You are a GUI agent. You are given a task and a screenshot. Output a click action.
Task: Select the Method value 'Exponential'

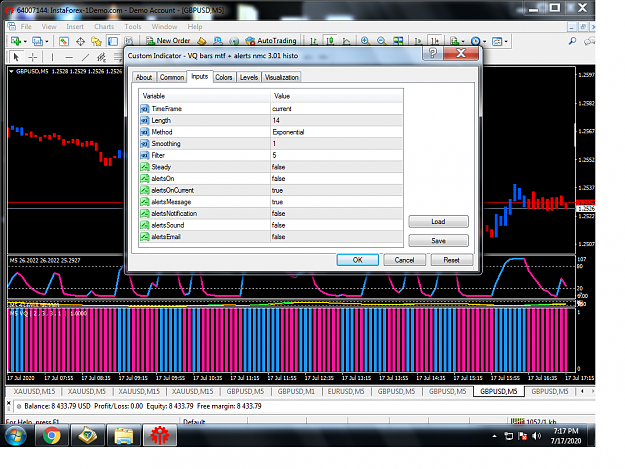[337, 132]
